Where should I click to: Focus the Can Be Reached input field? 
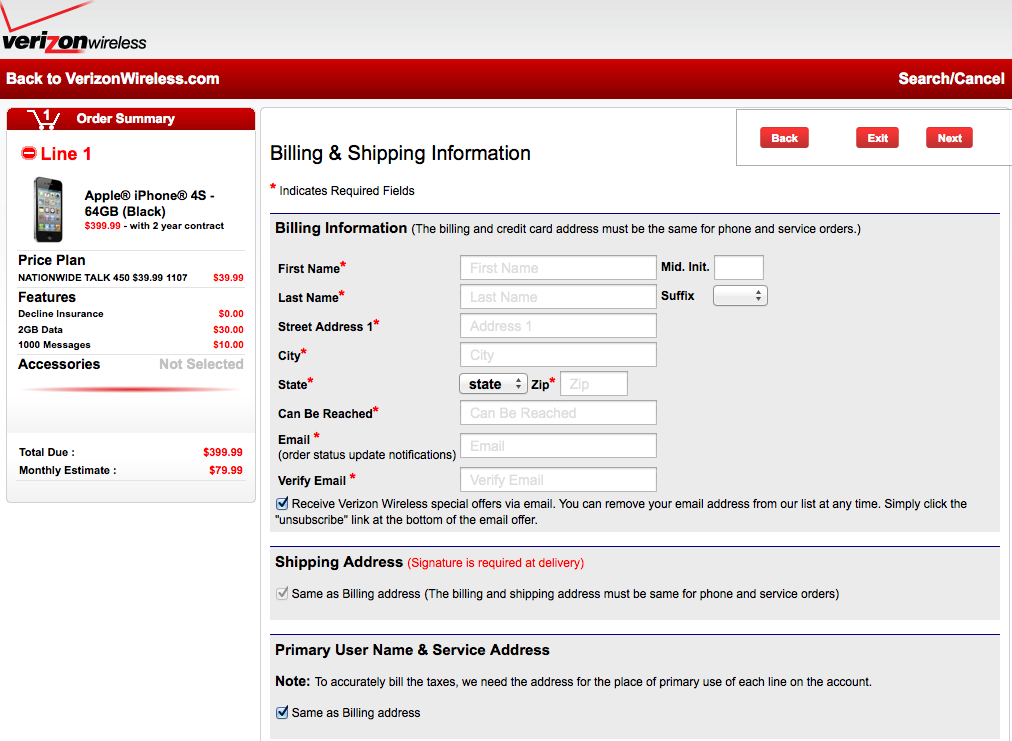(558, 412)
